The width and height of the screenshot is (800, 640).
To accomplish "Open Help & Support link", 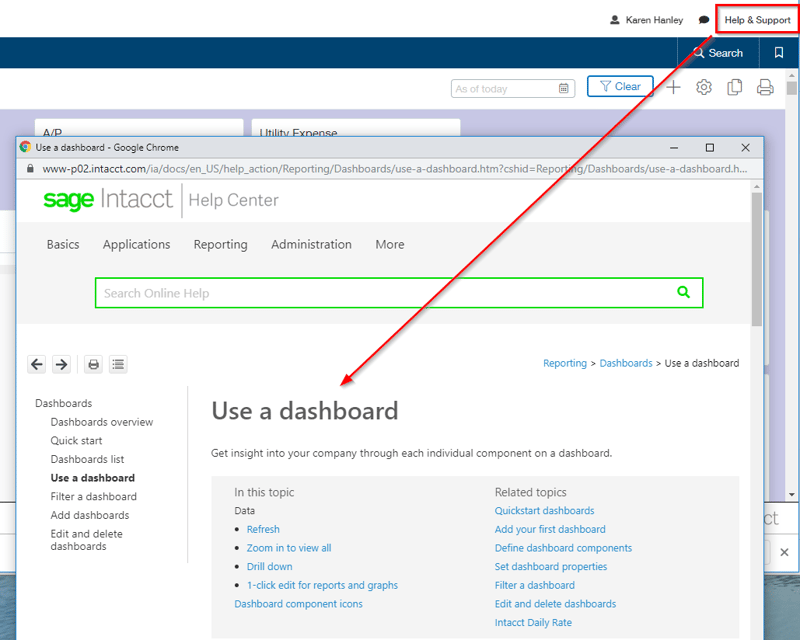I will pyautogui.click(x=757, y=20).
